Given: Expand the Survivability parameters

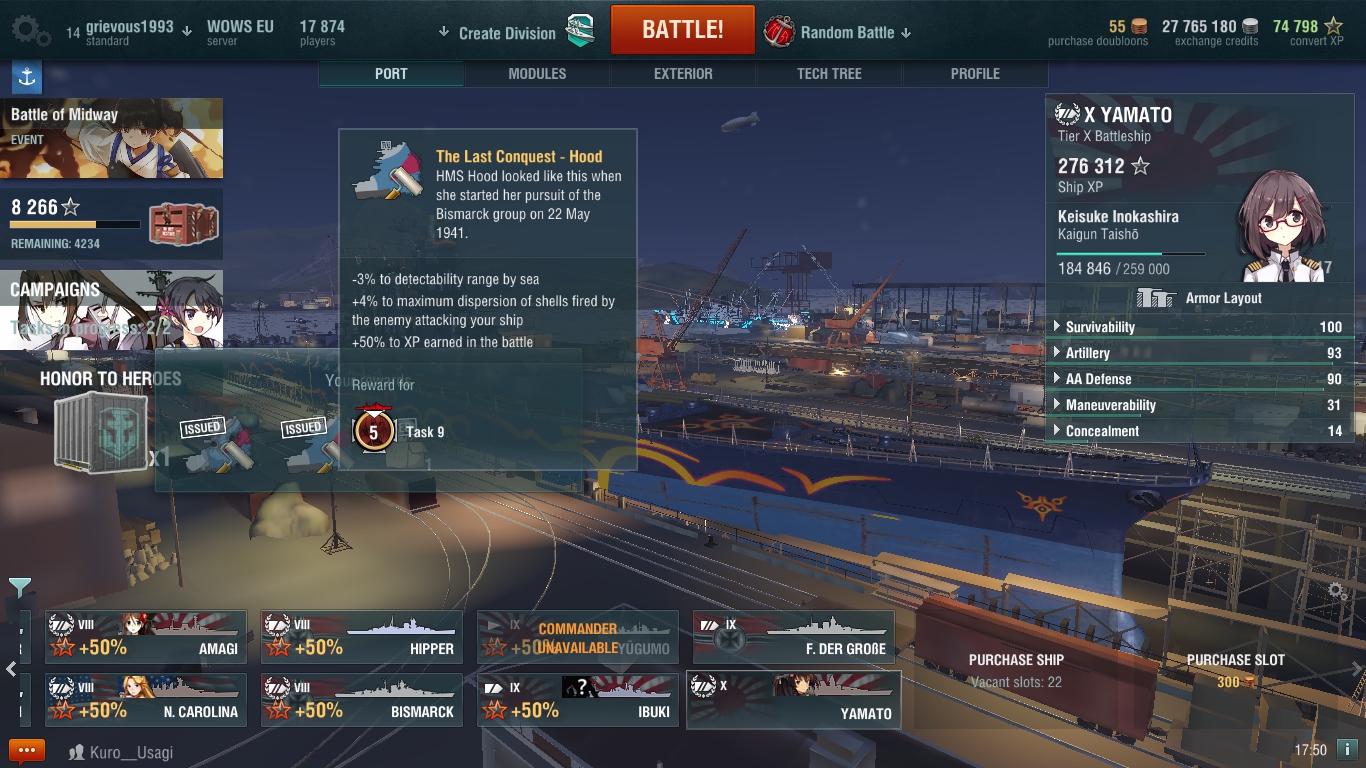Looking at the screenshot, I should click(1199, 327).
